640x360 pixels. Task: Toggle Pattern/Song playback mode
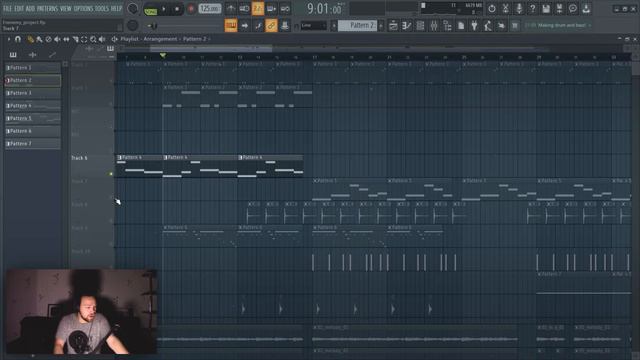151,10
